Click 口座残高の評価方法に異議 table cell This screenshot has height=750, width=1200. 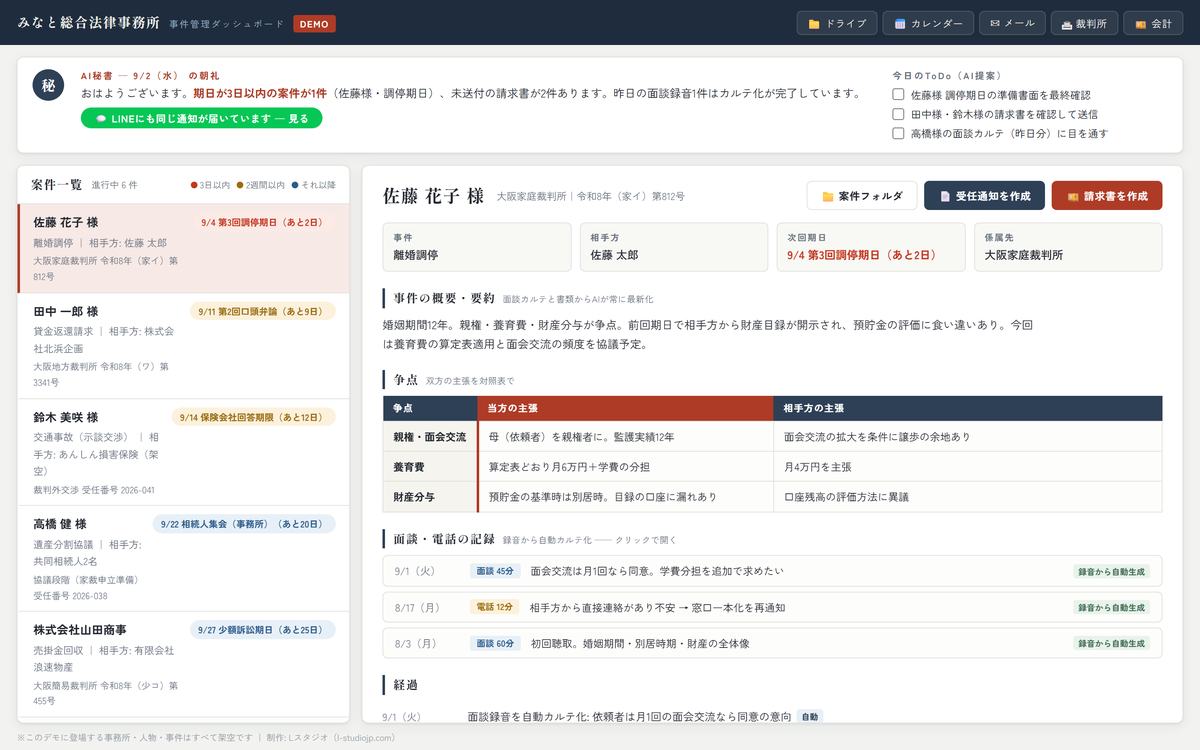point(968,497)
